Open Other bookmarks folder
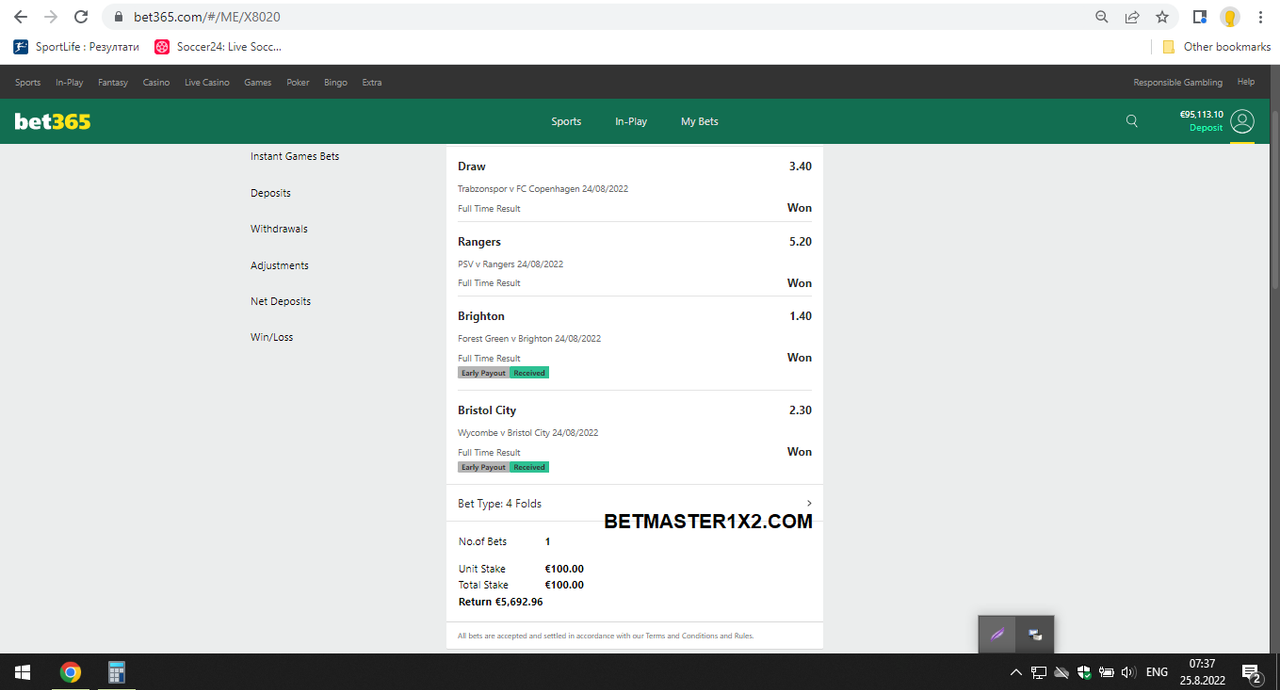The height and width of the screenshot is (690, 1280). [x=1216, y=46]
